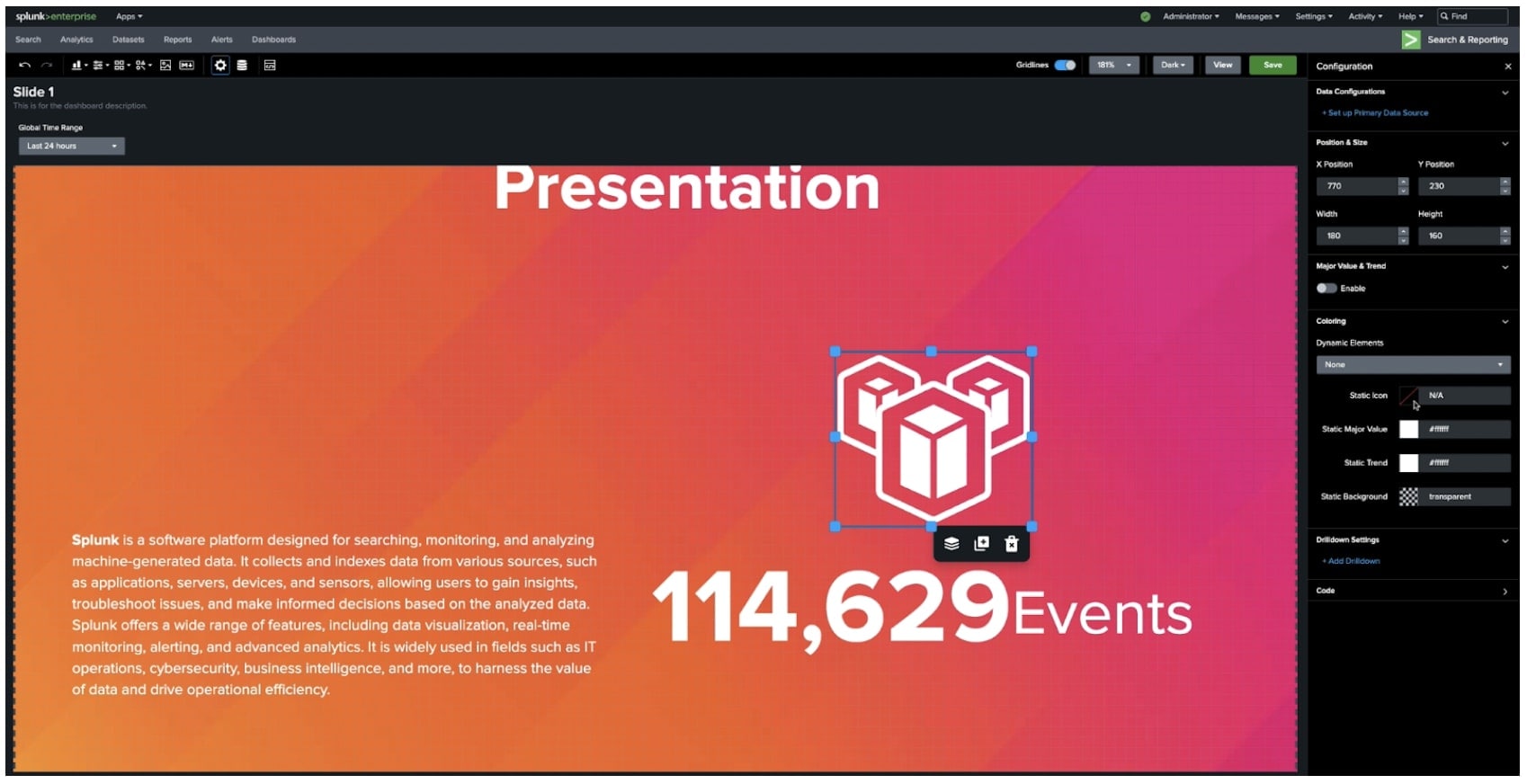Collapse the Coloring section

coord(1505,322)
